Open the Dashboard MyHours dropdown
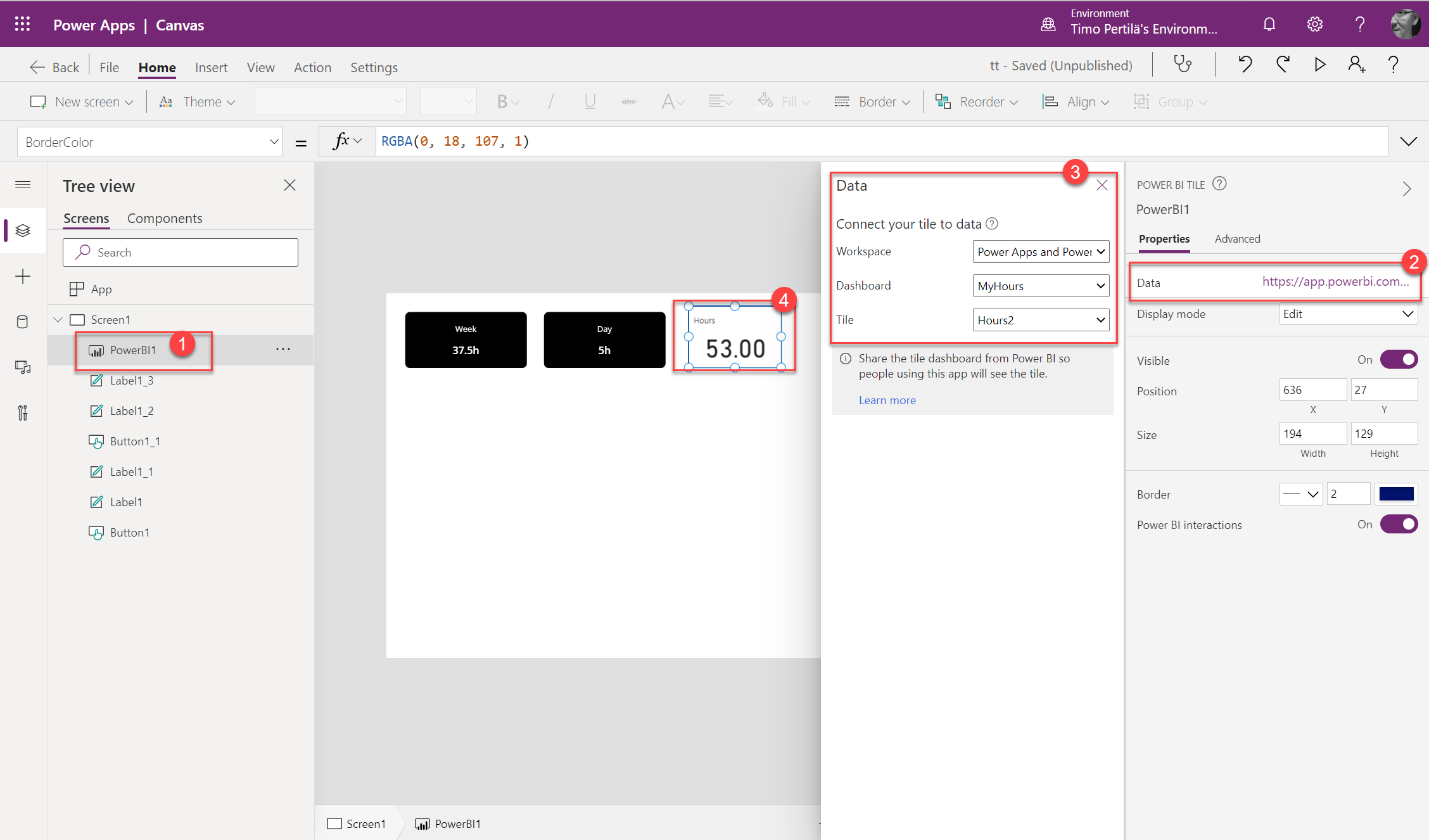 tap(1041, 286)
